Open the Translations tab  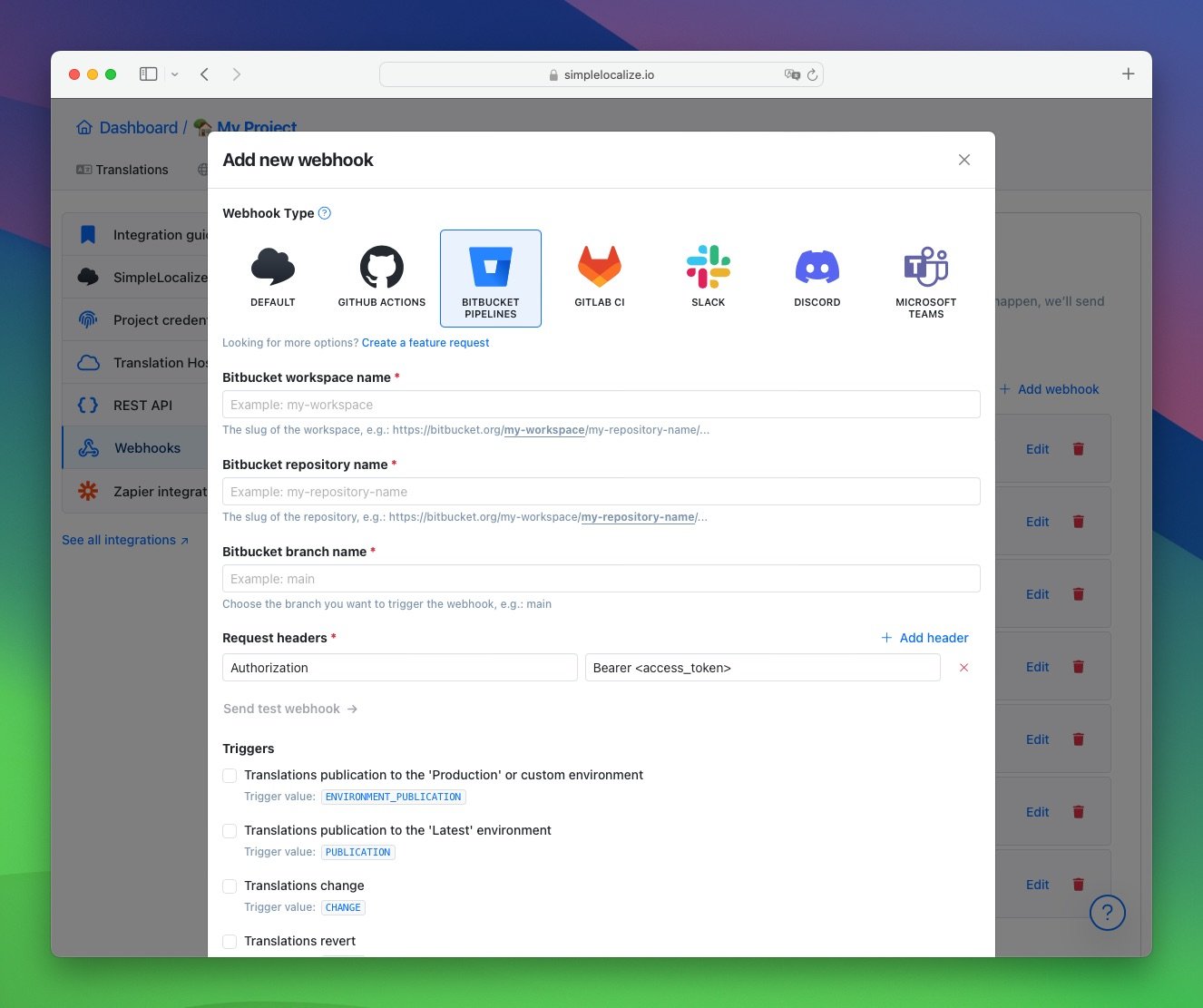122,170
